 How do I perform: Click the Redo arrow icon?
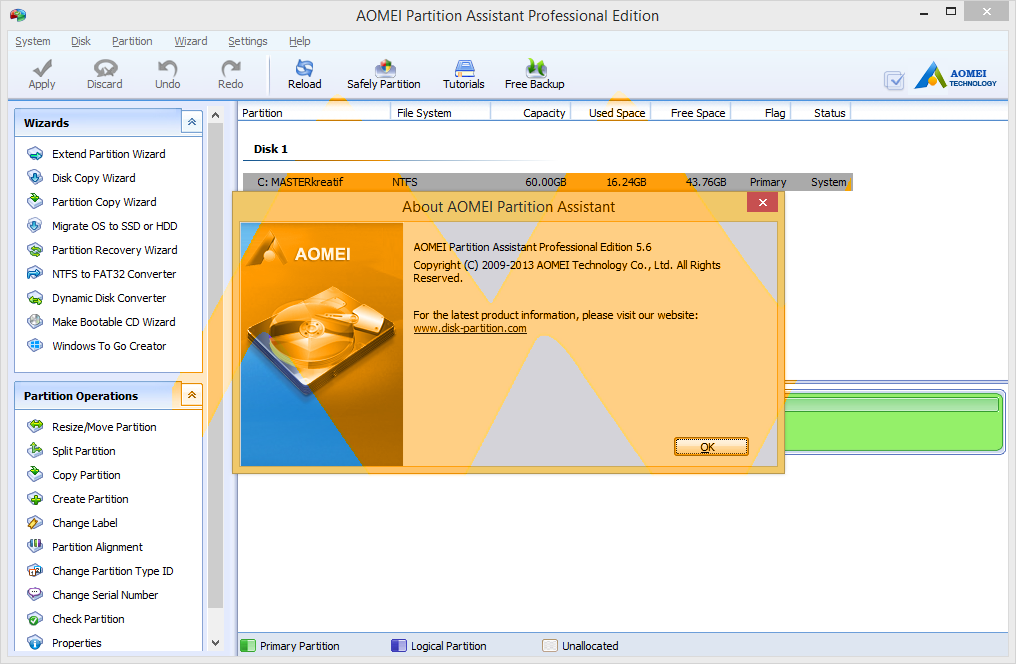point(231,68)
